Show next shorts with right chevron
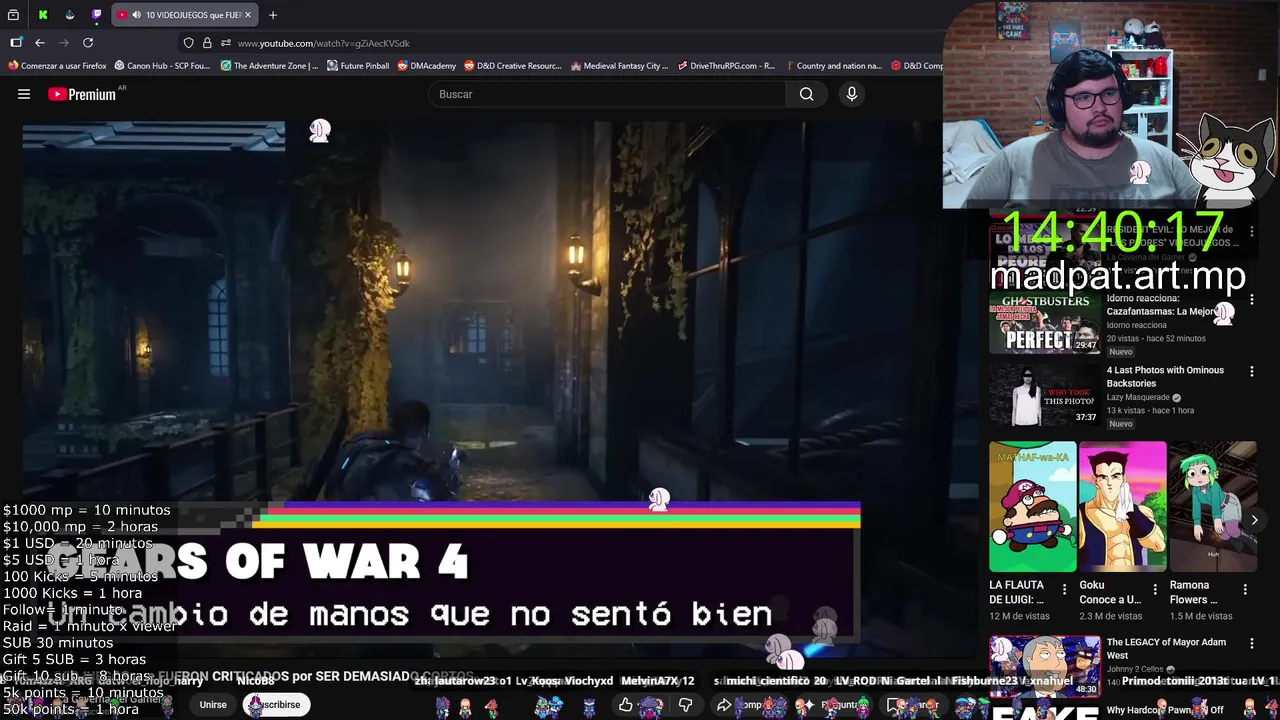Image resolution: width=1280 pixels, height=720 pixels. click(x=1254, y=520)
